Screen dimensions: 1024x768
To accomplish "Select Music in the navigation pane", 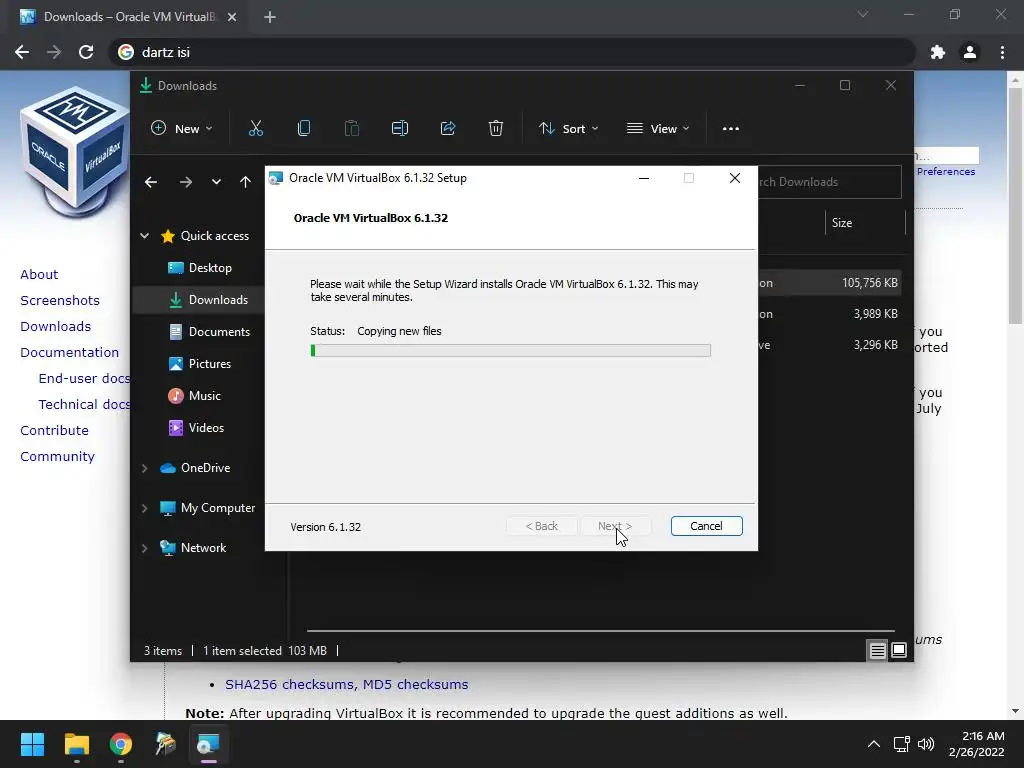I will (x=195, y=396).
